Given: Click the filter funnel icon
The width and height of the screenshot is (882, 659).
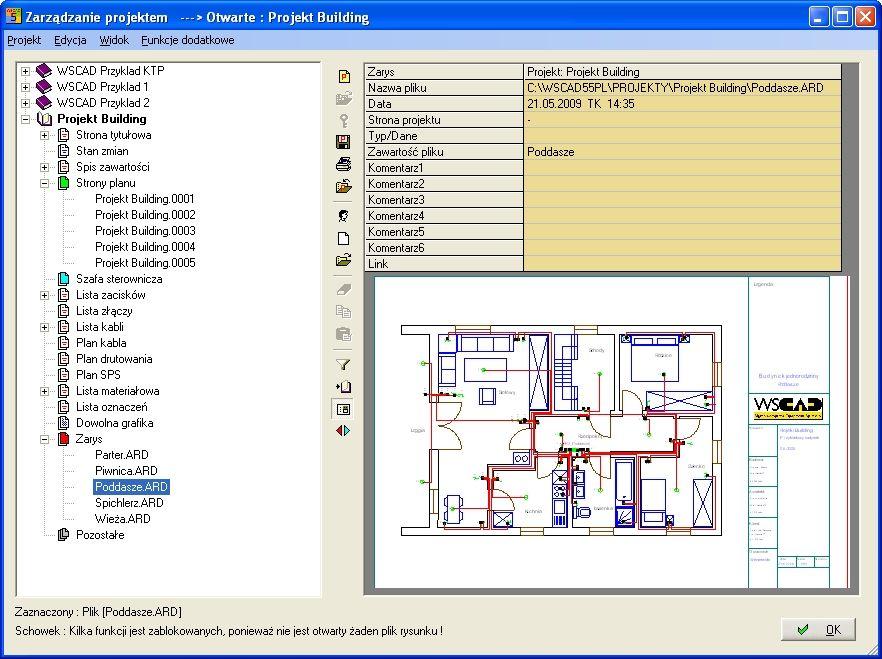Looking at the screenshot, I should click(x=344, y=364).
